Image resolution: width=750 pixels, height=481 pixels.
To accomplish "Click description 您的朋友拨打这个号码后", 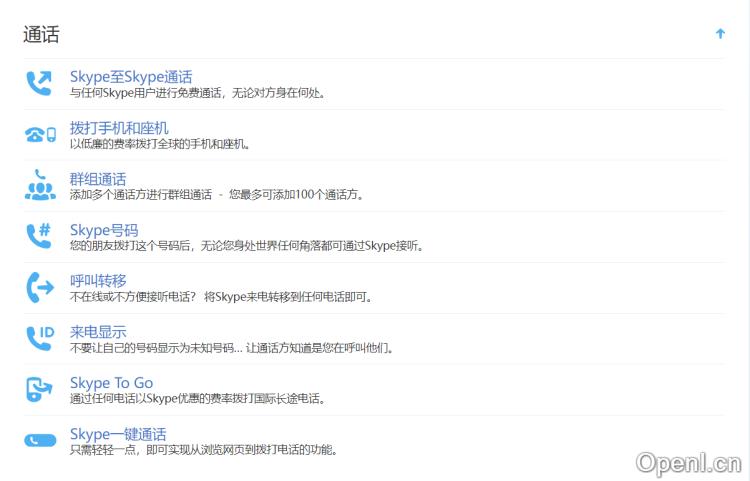I will (x=246, y=246).
